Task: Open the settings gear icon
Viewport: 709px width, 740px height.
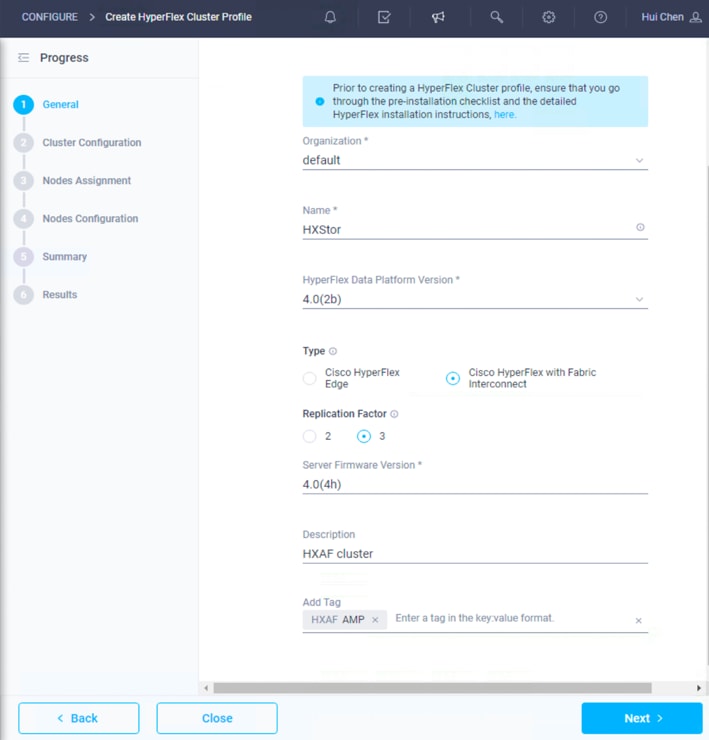Action: (549, 17)
